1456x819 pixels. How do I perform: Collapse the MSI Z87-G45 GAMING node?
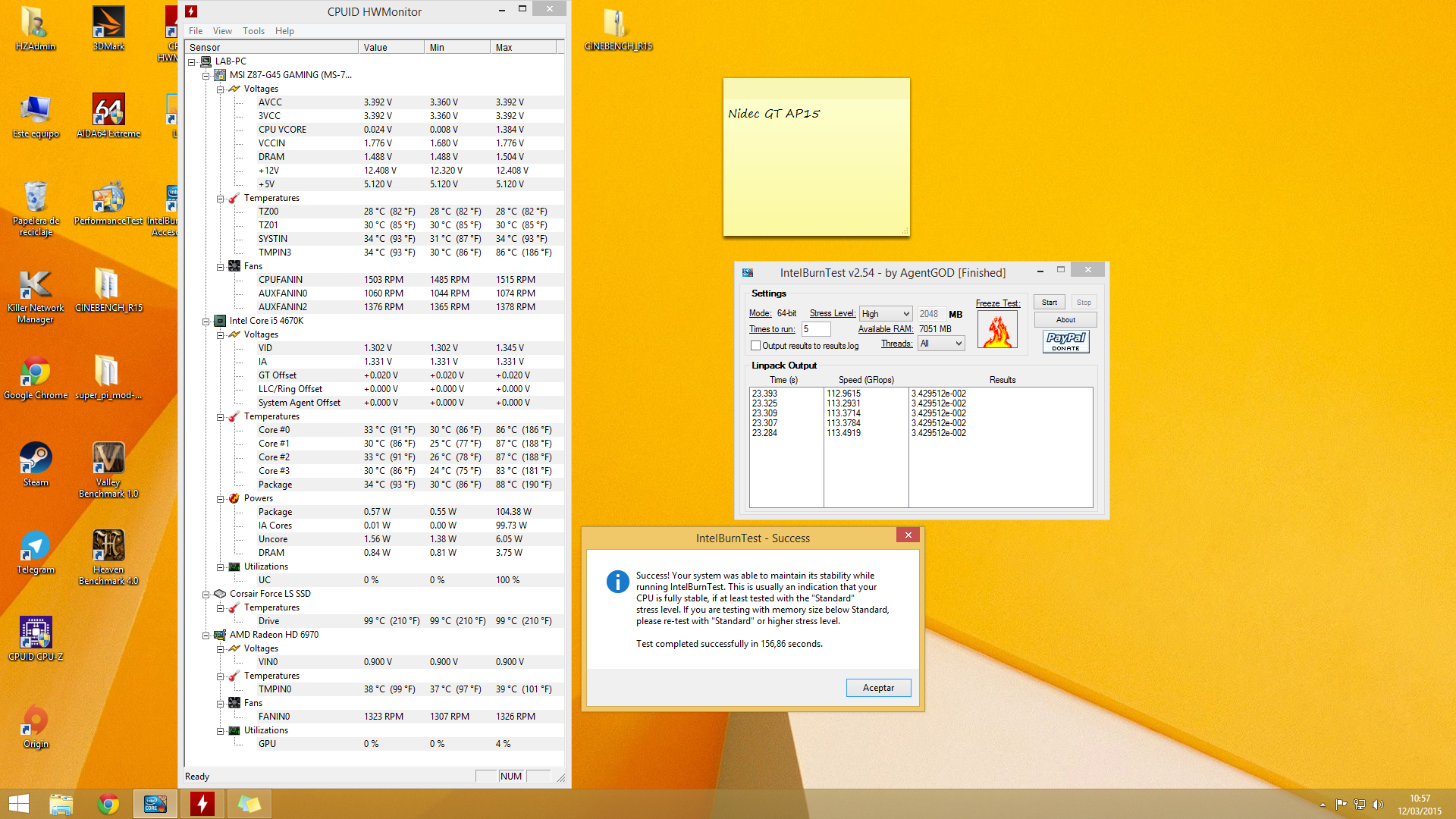206,75
